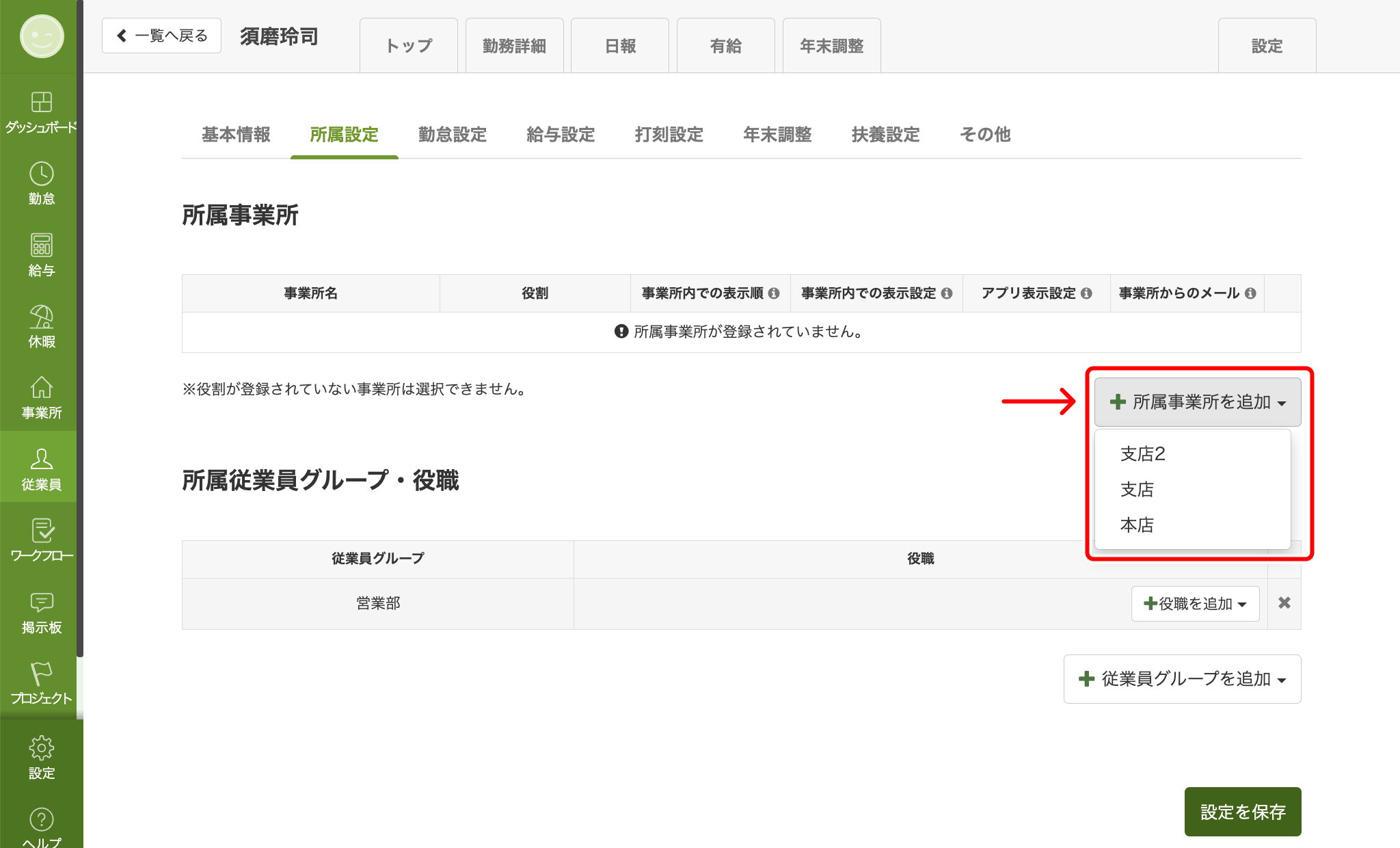Choose 支店2 from the dropdown list
Image resolution: width=1400 pixels, height=848 pixels.
point(1192,454)
